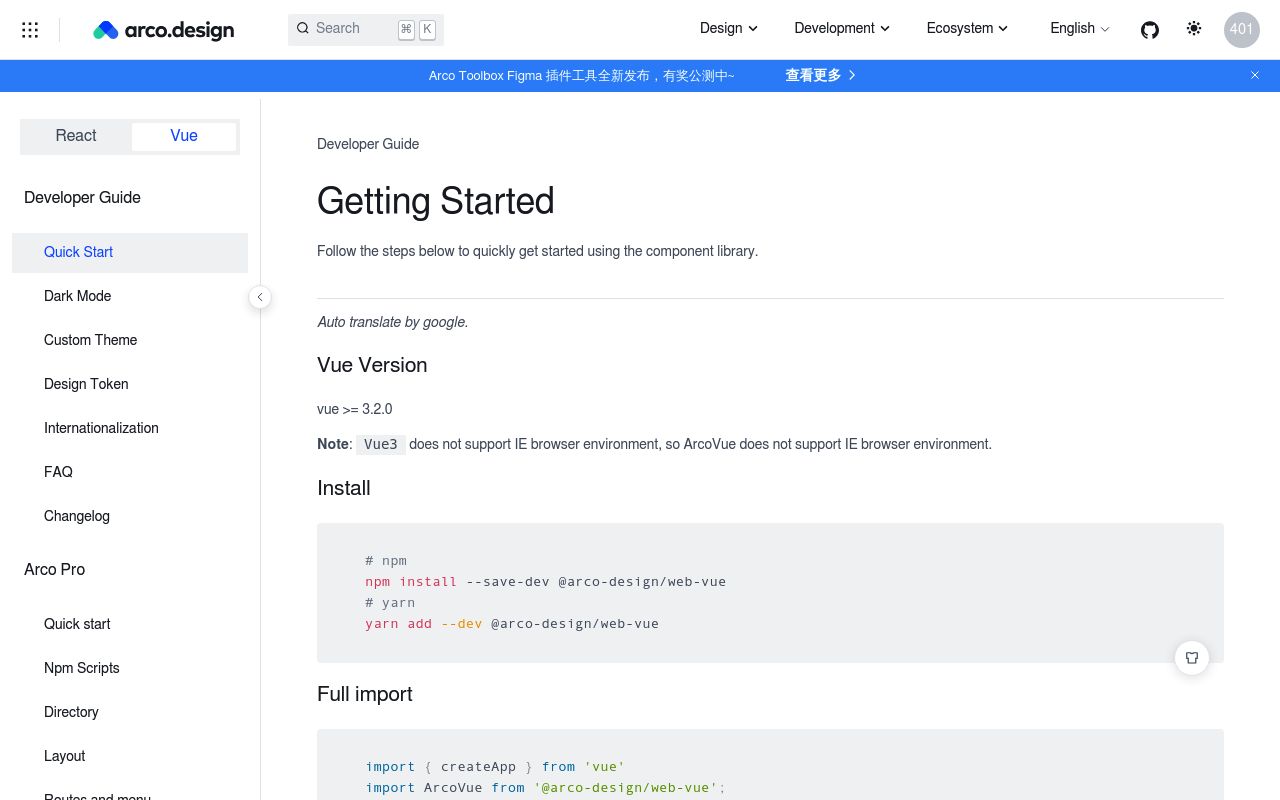Expand the Design dropdown menu
Screen dimensions: 1280x800
pyautogui.click(x=728, y=29)
